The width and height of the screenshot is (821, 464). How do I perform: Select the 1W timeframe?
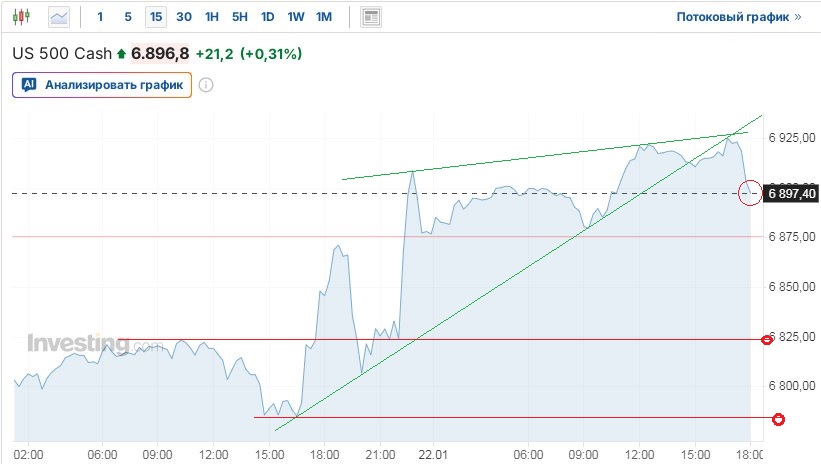click(296, 17)
